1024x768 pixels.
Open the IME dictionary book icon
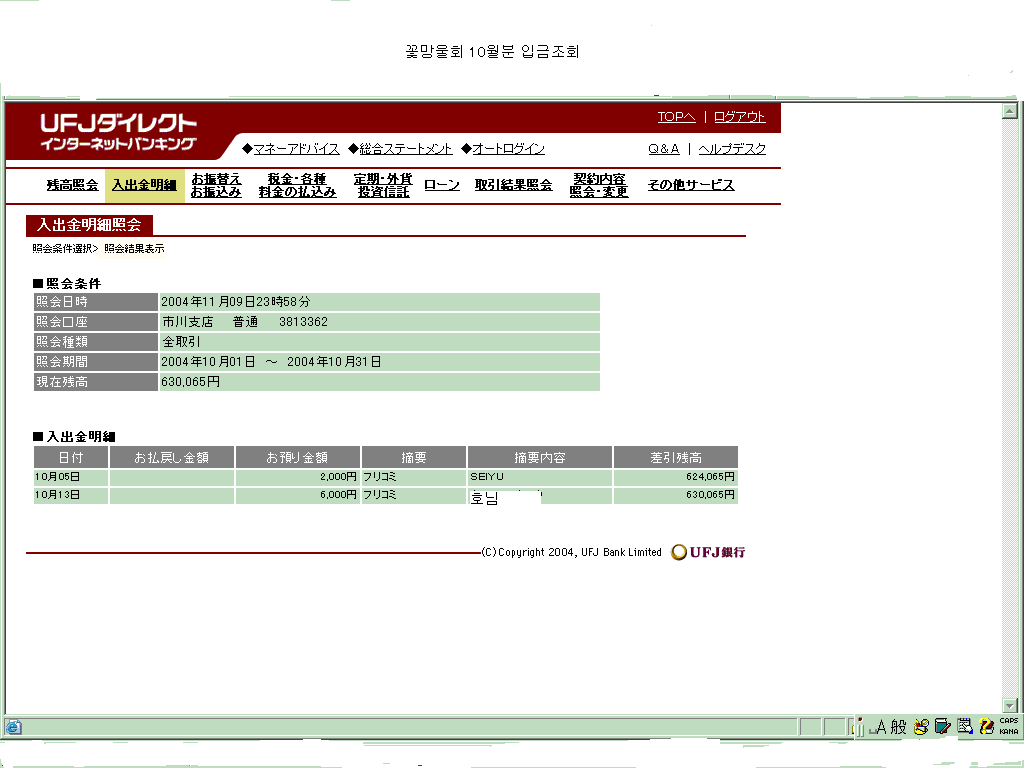click(942, 727)
